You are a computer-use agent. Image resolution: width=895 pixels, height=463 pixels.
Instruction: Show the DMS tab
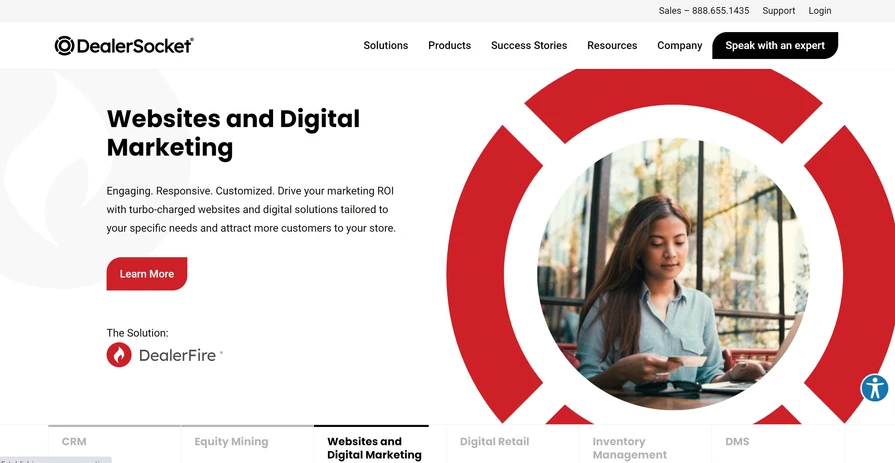[737, 442]
